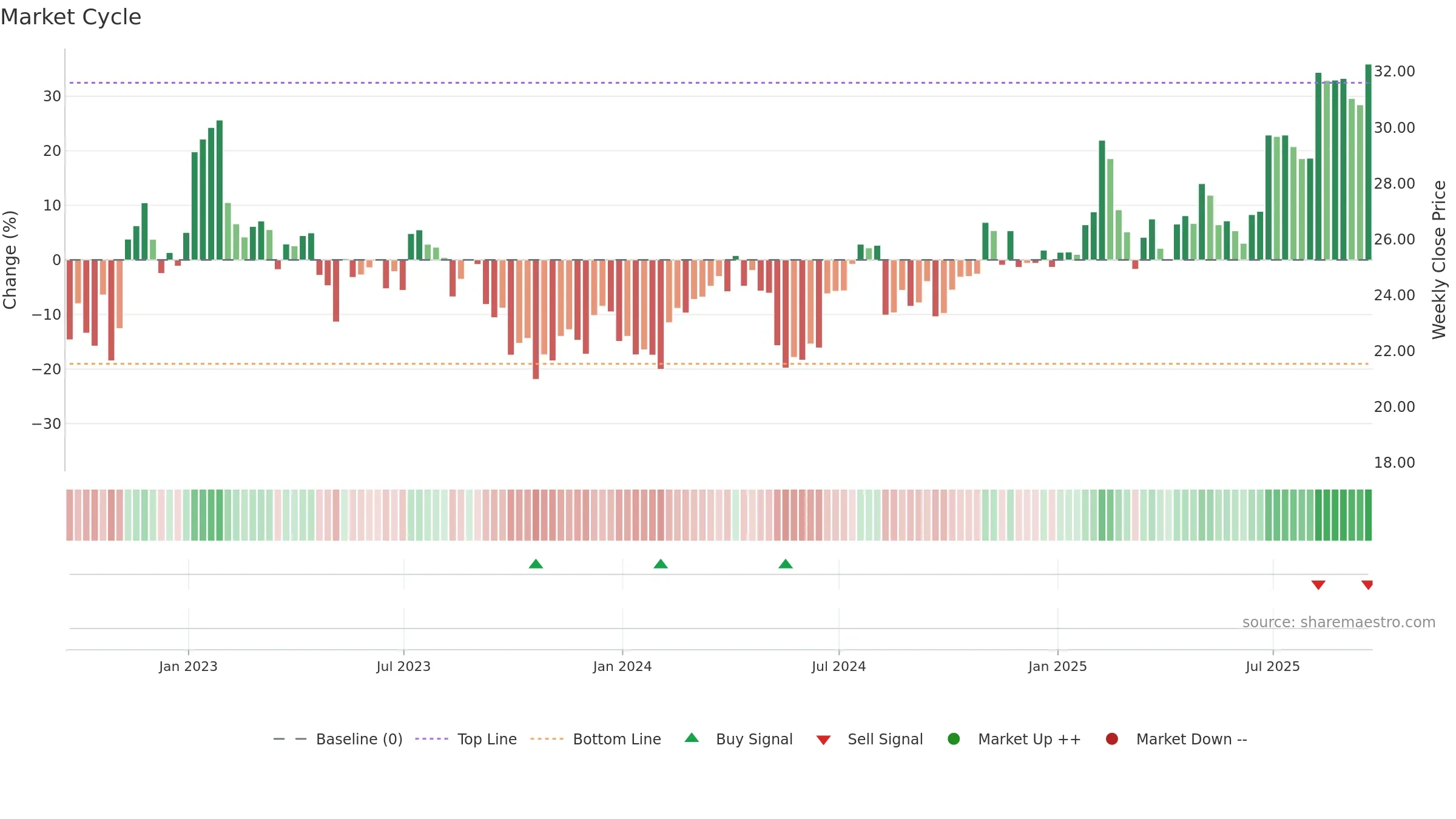Click the −30 tick on the change axis
The width and height of the screenshot is (1456, 819).
pyautogui.click(x=47, y=424)
